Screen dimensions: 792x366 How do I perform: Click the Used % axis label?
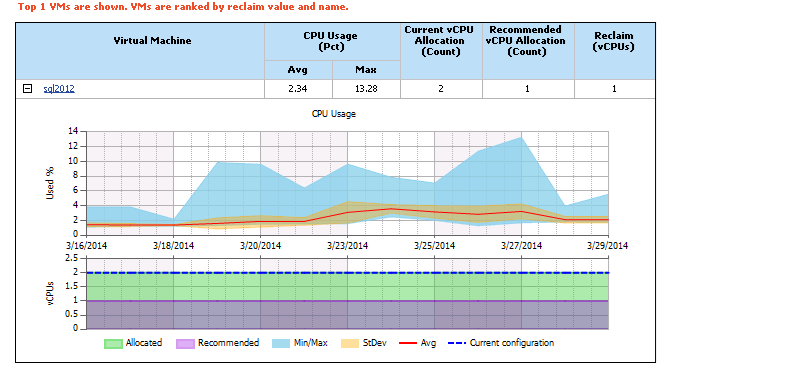point(50,183)
